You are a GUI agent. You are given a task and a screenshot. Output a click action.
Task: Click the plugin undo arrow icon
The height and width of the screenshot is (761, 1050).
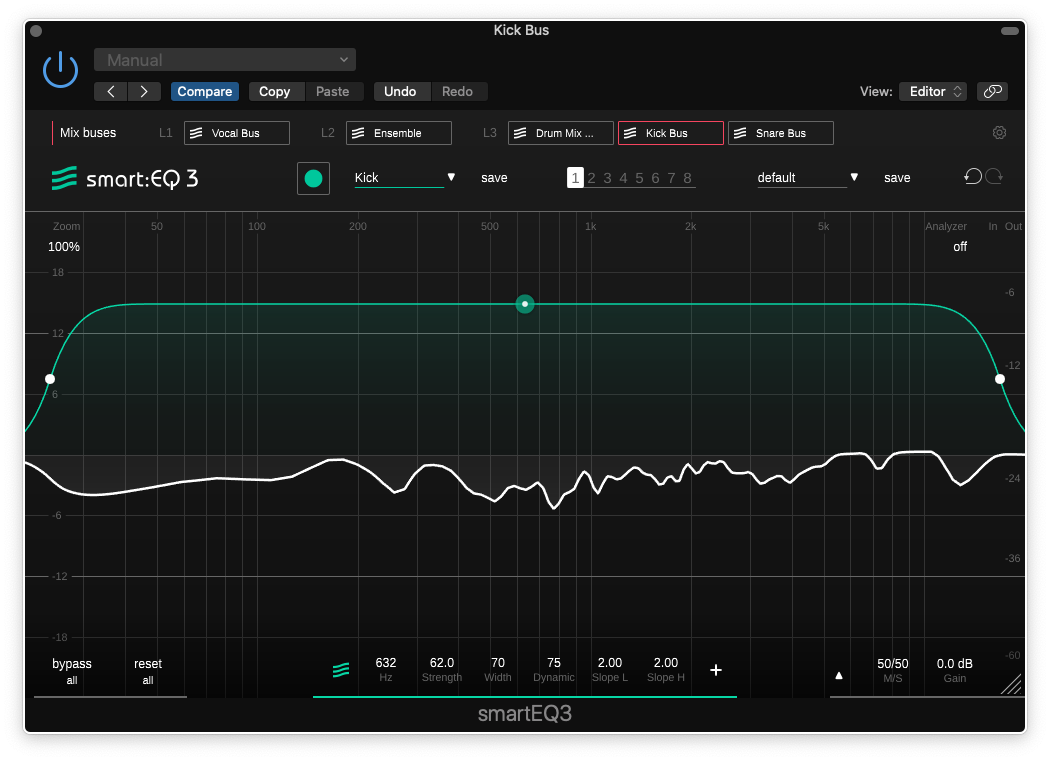coord(973,177)
